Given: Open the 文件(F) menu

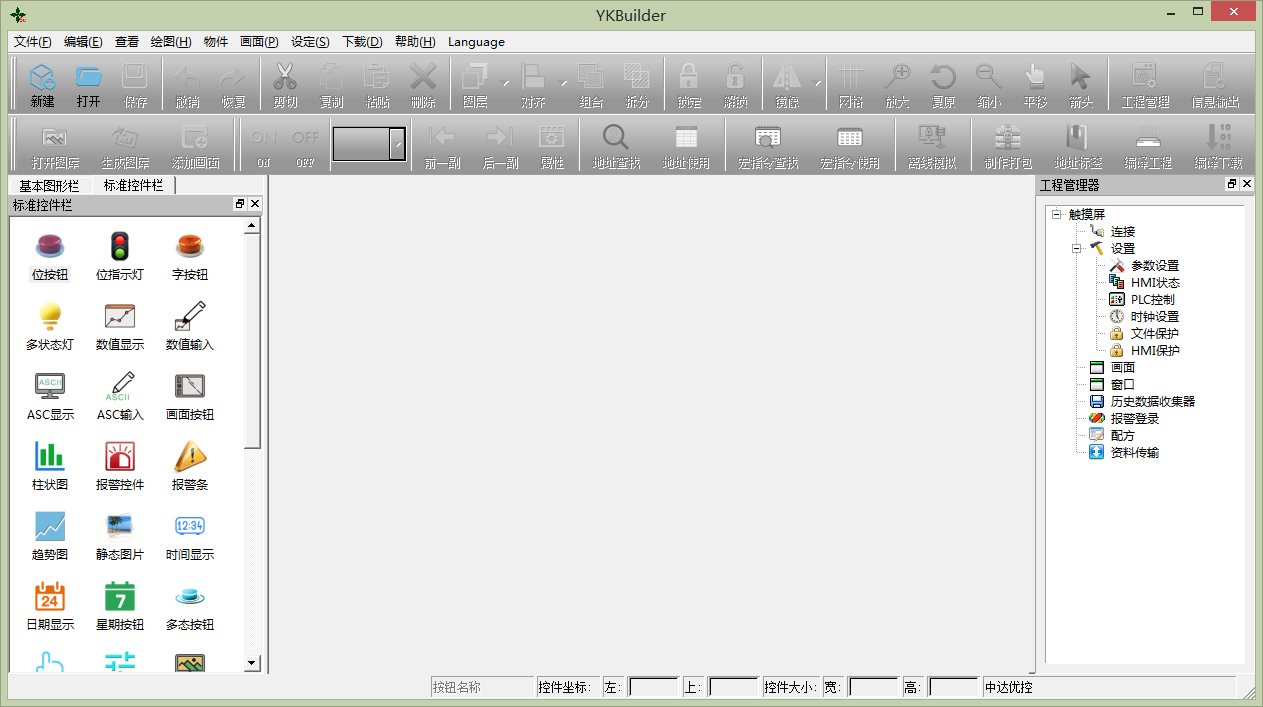Looking at the screenshot, I should click(32, 42).
